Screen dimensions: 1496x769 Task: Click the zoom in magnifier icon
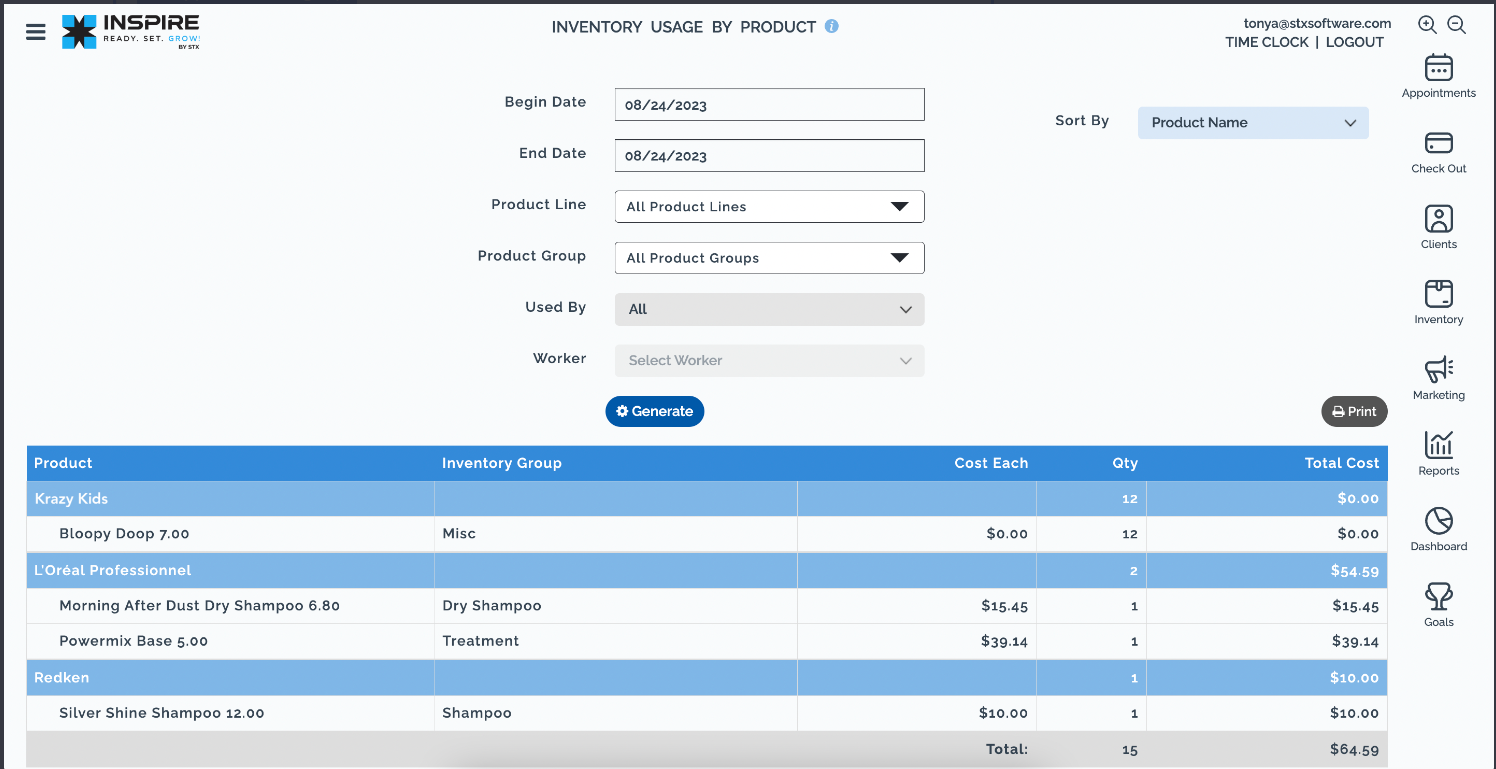click(x=1427, y=26)
